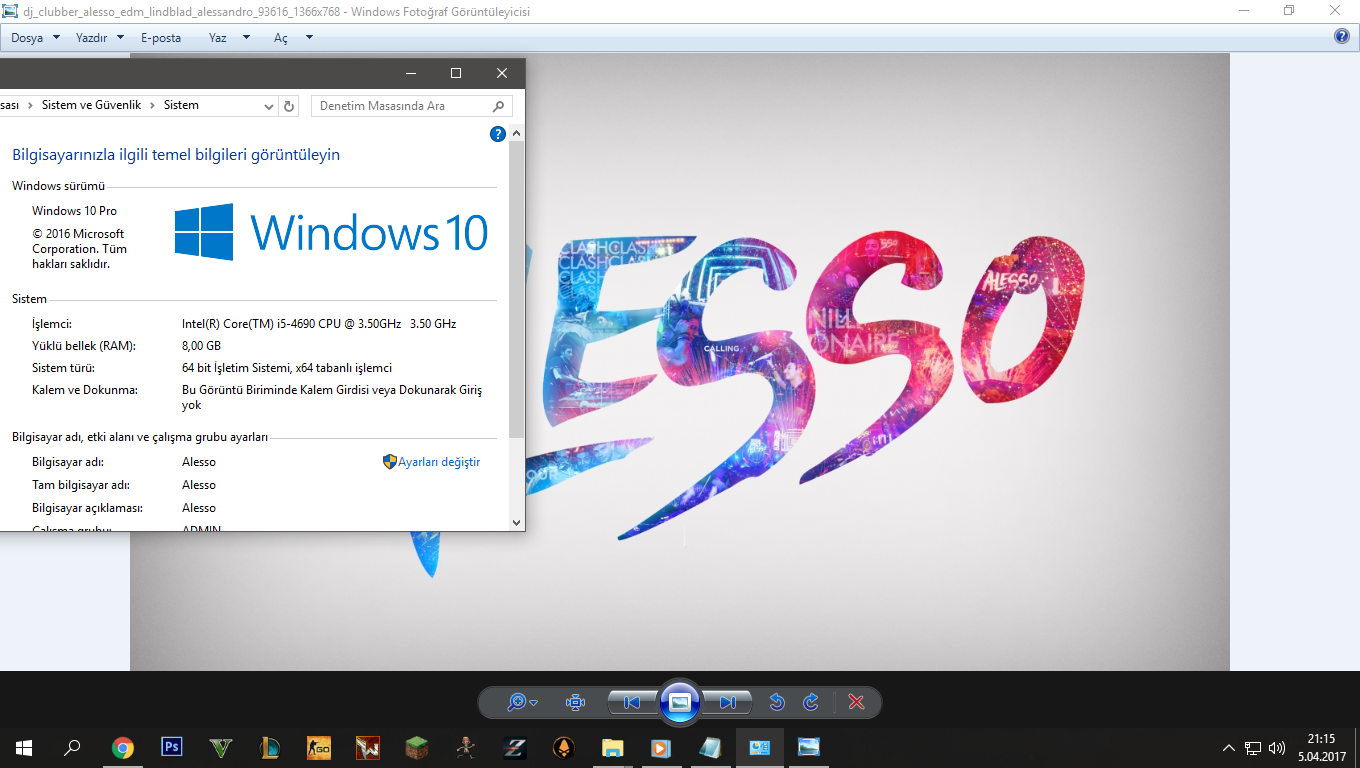Open network status in the system tray
The height and width of the screenshot is (768, 1360).
[1253, 748]
